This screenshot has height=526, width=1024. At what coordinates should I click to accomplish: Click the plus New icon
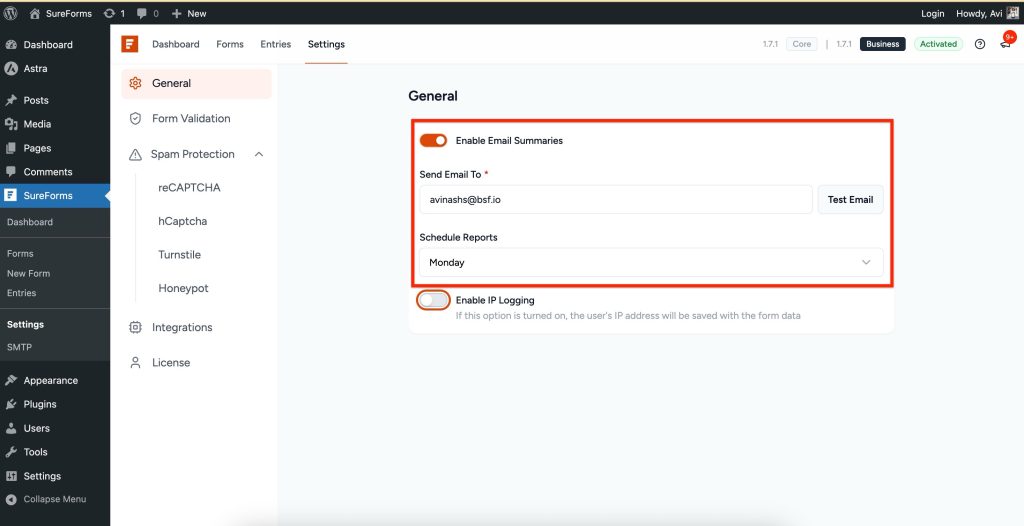tap(176, 13)
